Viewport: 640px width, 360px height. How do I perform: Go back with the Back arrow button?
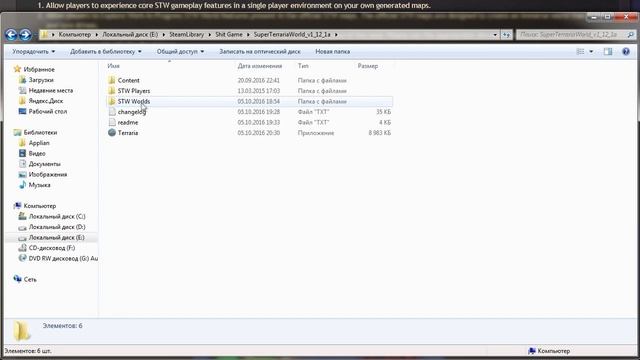pyautogui.click(x=11, y=35)
